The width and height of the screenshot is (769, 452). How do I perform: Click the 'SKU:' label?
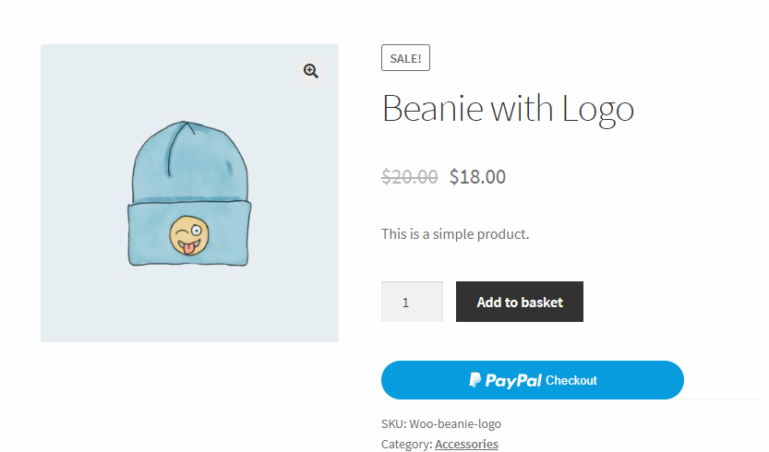(393, 424)
